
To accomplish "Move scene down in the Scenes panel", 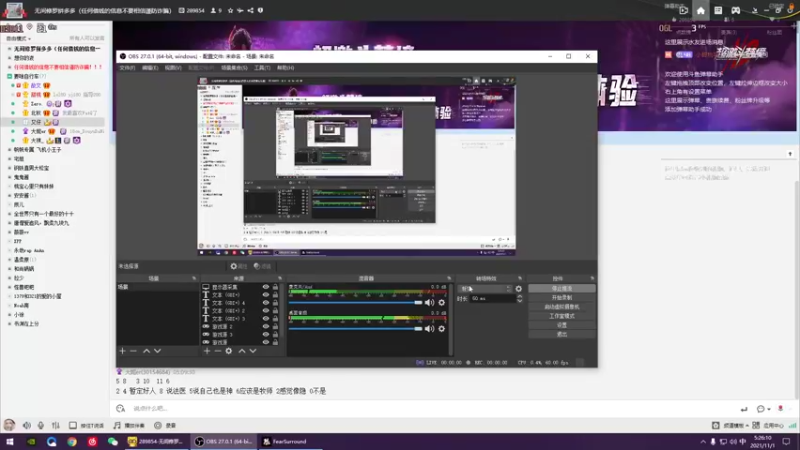I will 158,351.
